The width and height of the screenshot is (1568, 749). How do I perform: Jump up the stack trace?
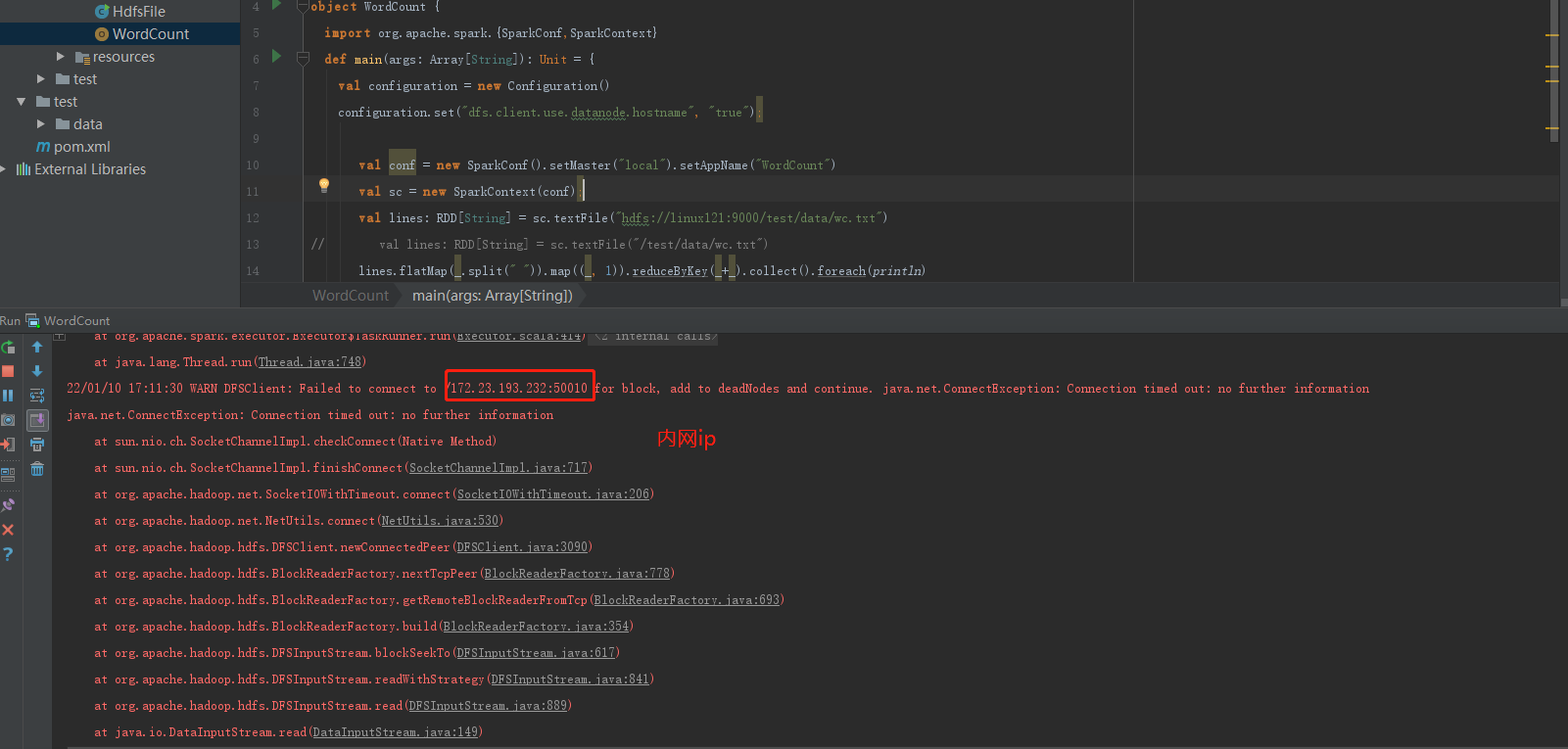[x=37, y=347]
